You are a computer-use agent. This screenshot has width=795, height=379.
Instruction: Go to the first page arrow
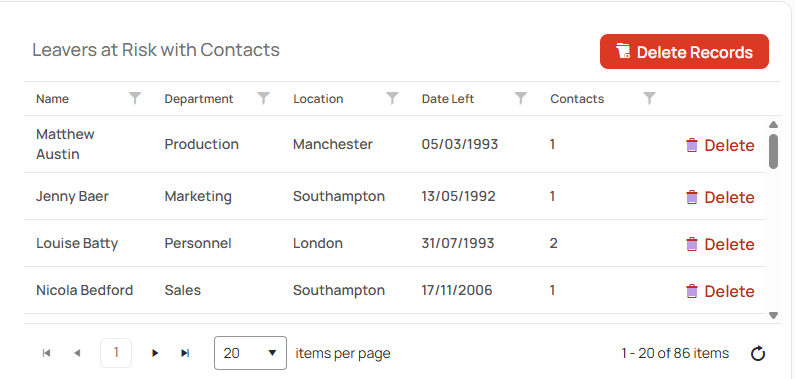(46, 353)
